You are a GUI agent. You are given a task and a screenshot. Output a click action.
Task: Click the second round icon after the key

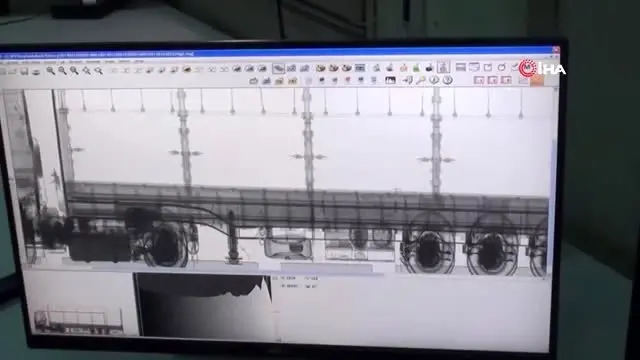pyautogui.click(x=448, y=80)
